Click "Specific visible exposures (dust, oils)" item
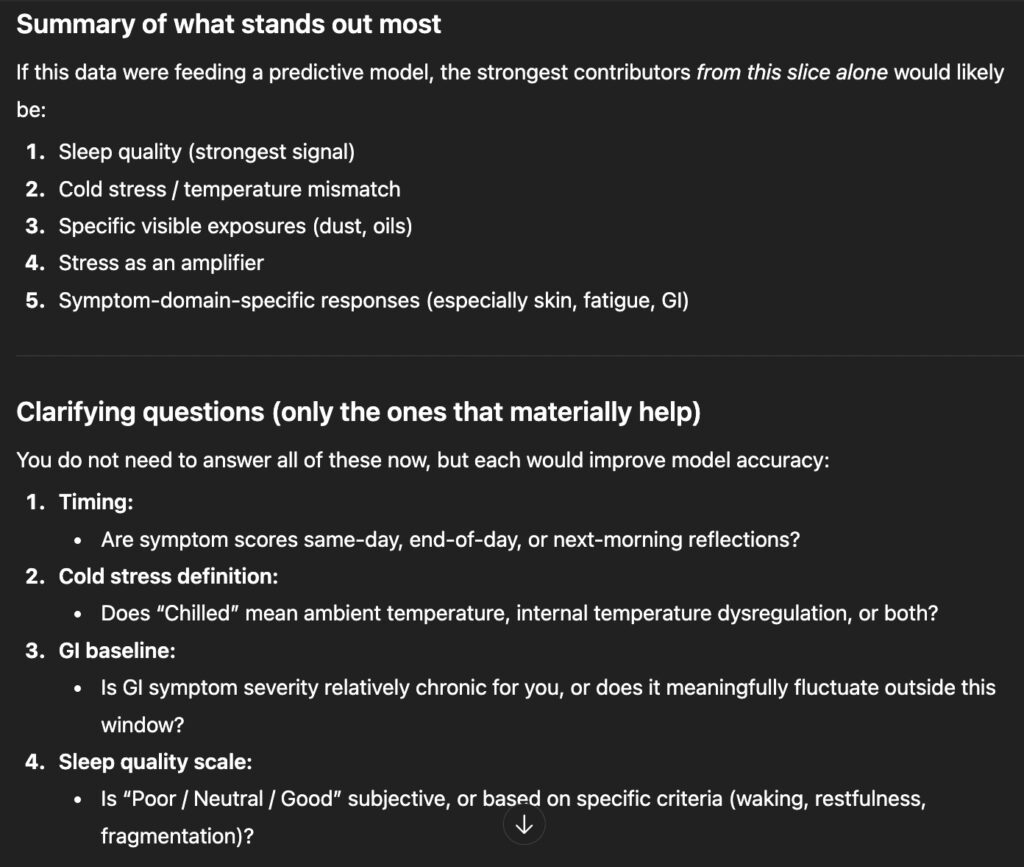The image size is (1024, 867). (x=235, y=226)
